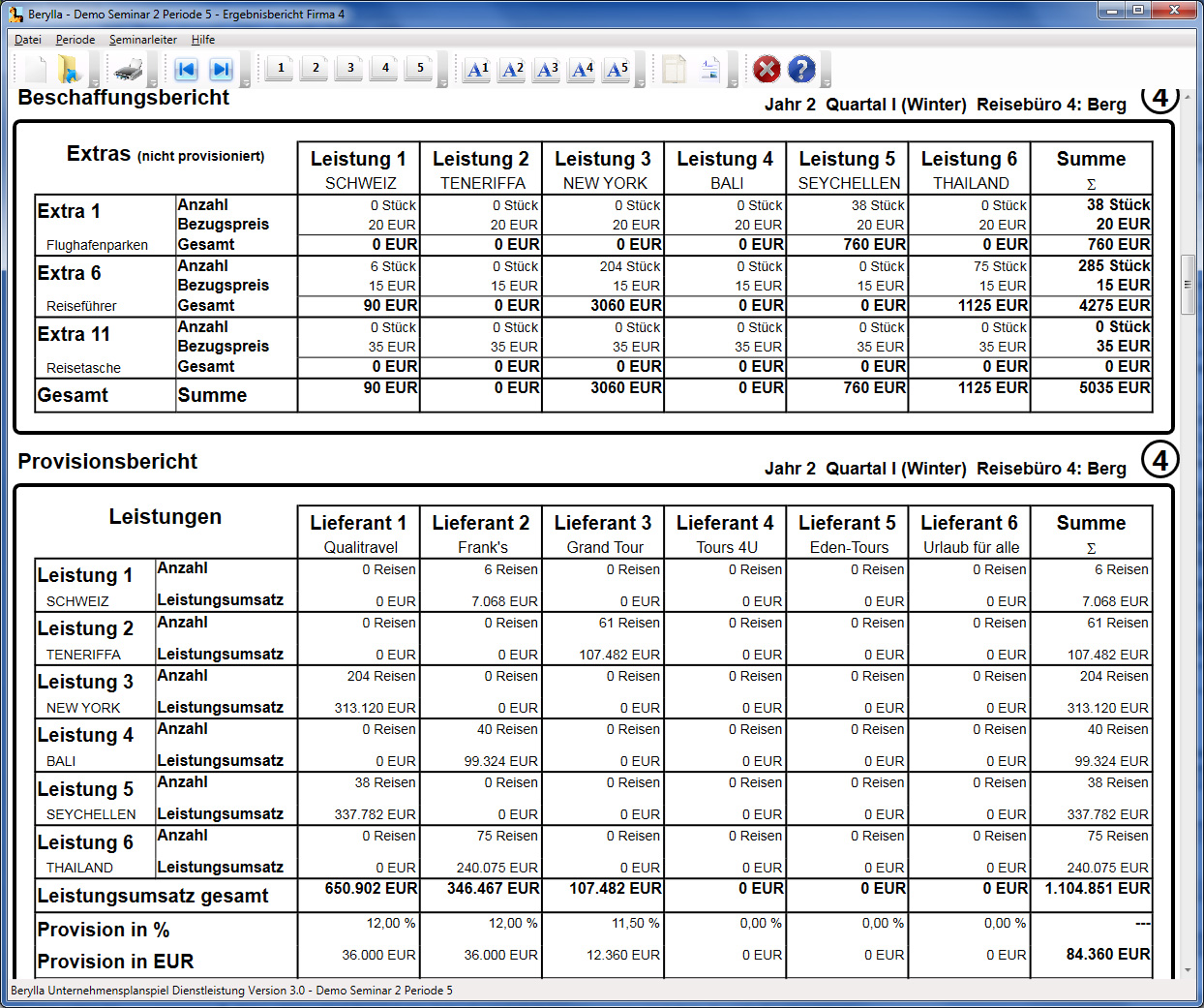Viewport: 1204px width, 1008px height.
Task: Open file using the folder icon
Action: click(x=69, y=69)
